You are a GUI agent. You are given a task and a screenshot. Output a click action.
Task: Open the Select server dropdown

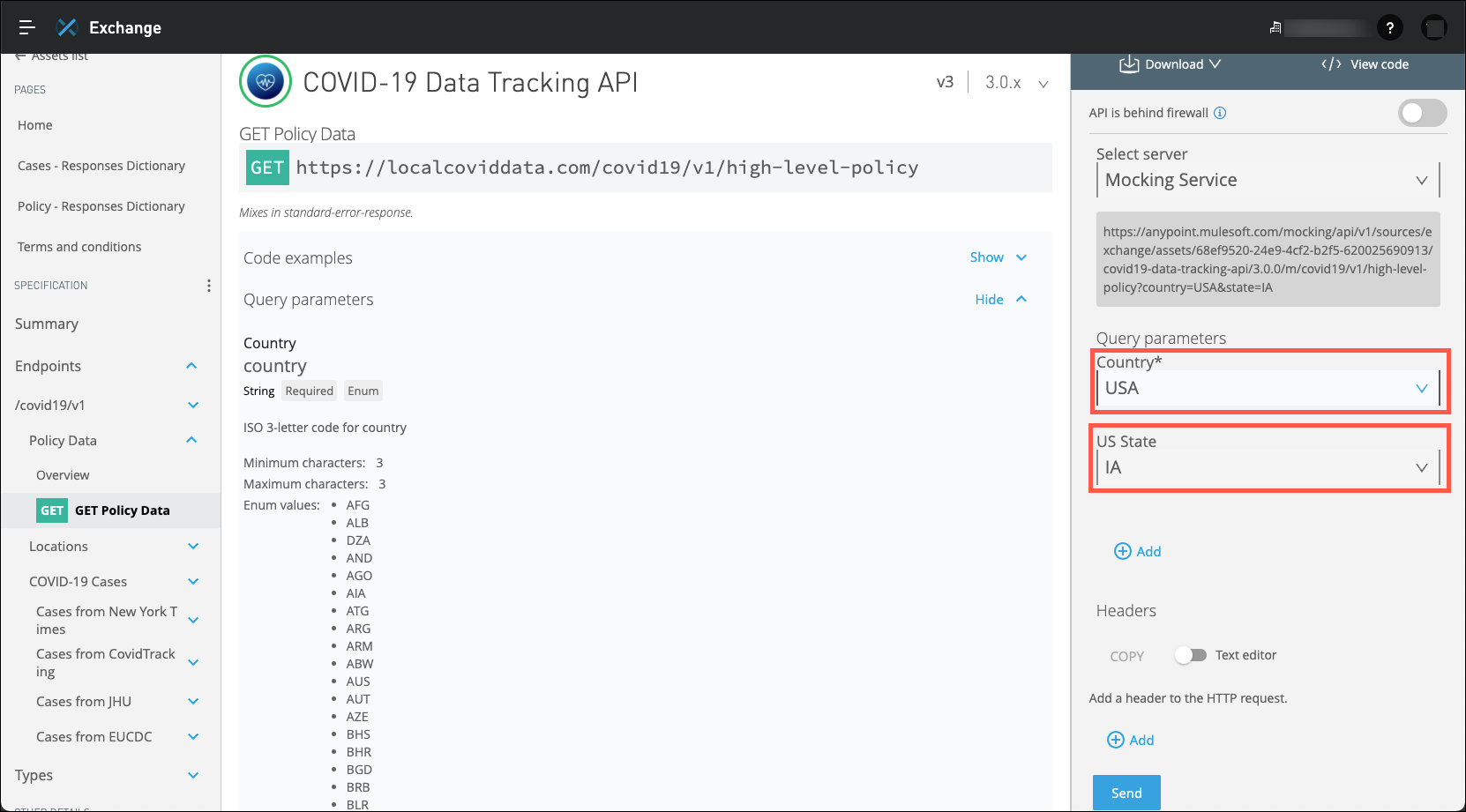tap(1268, 180)
